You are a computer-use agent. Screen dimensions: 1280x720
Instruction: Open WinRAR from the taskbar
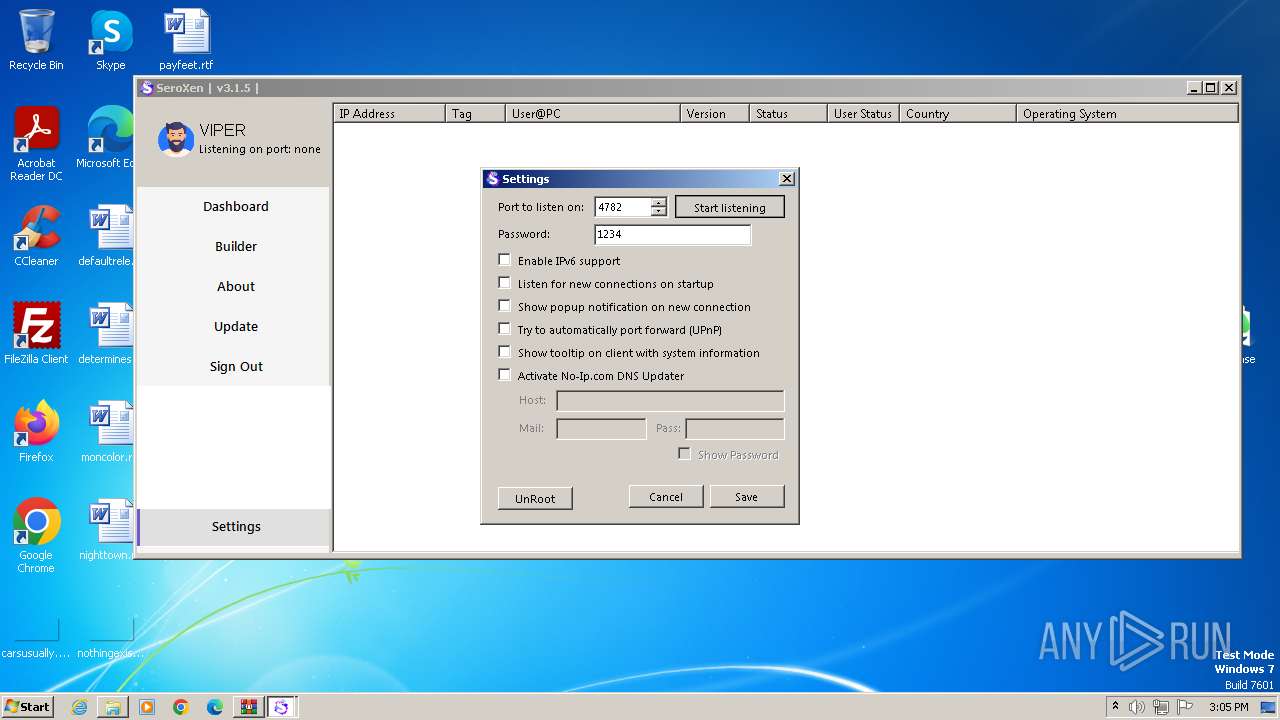[x=249, y=707]
